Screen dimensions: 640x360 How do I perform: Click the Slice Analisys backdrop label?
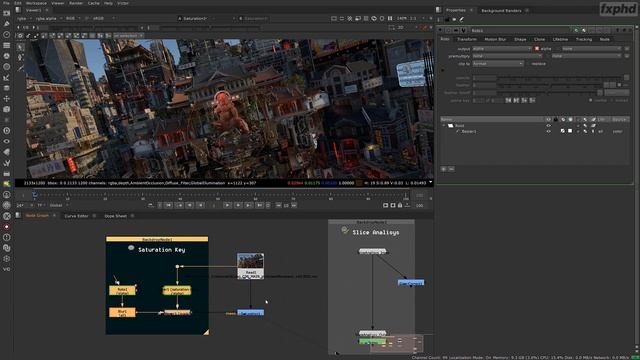[376, 232]
